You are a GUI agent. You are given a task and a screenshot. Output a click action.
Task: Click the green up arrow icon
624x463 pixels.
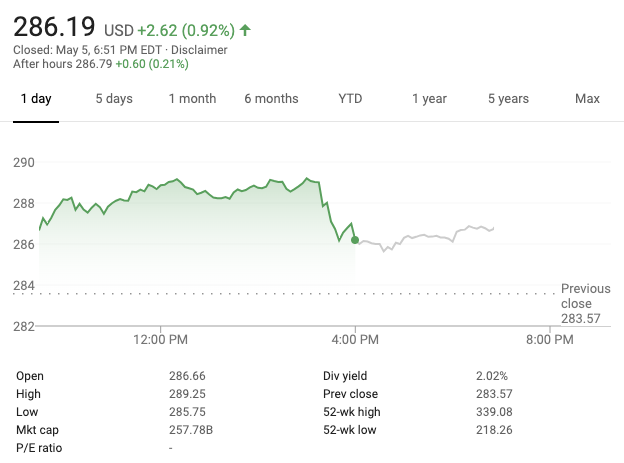point(245,30)
